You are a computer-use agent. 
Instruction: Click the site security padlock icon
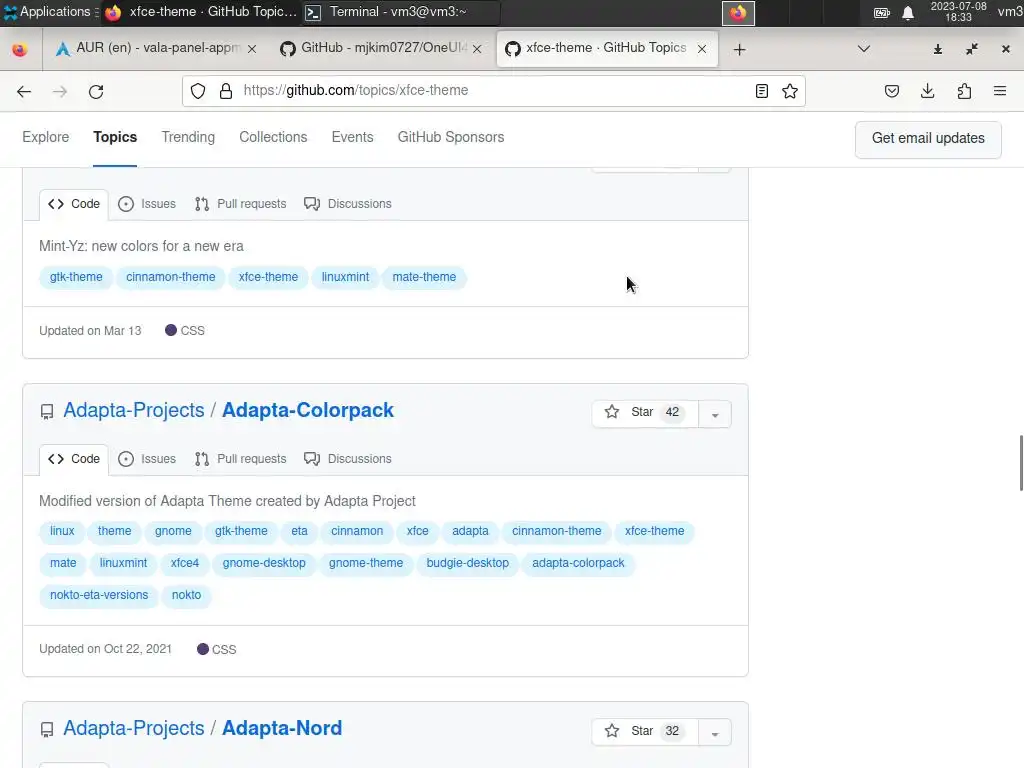coord(226,91)
